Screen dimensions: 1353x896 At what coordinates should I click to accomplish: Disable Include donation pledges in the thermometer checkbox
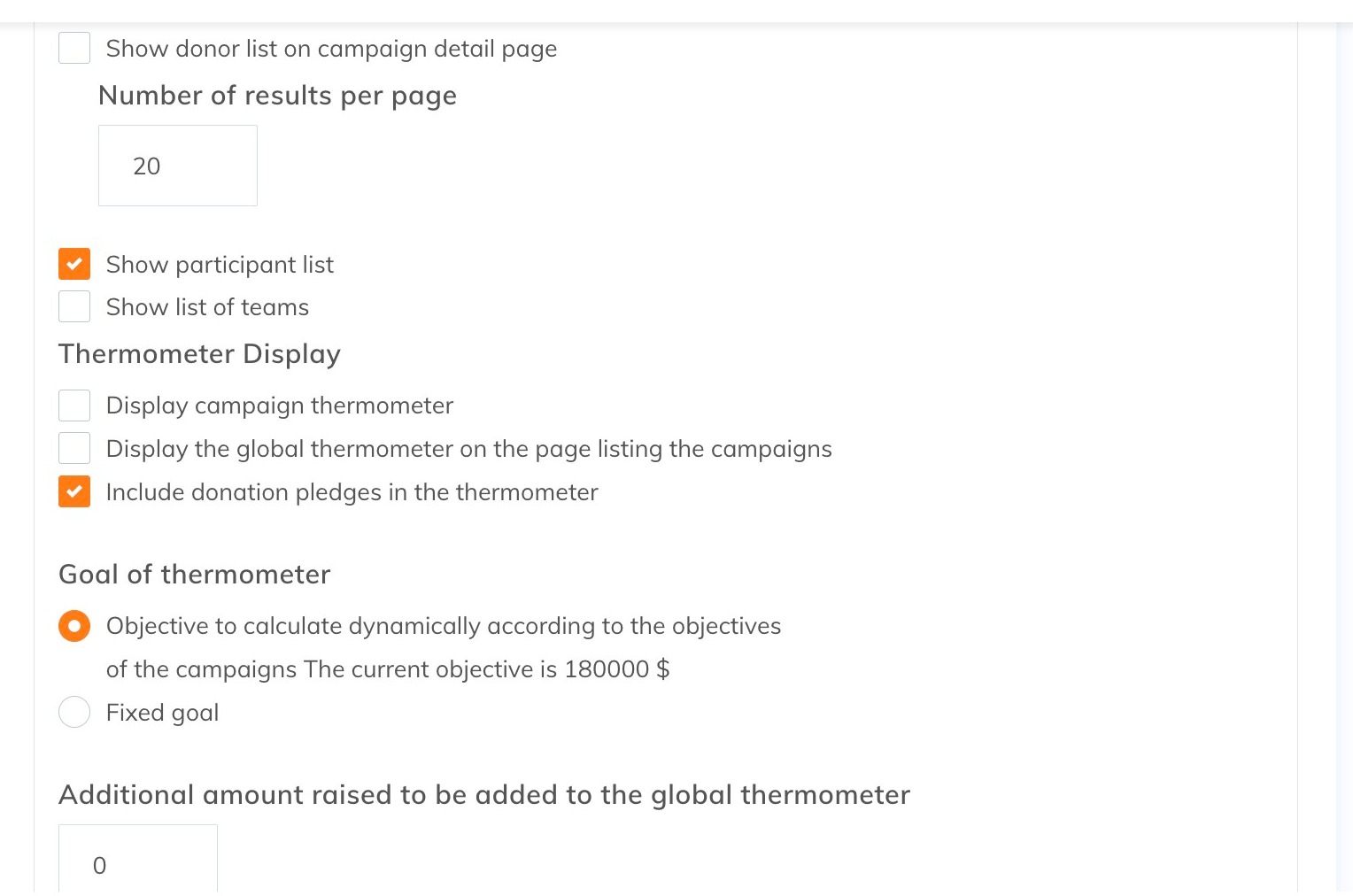click(74, 491)
